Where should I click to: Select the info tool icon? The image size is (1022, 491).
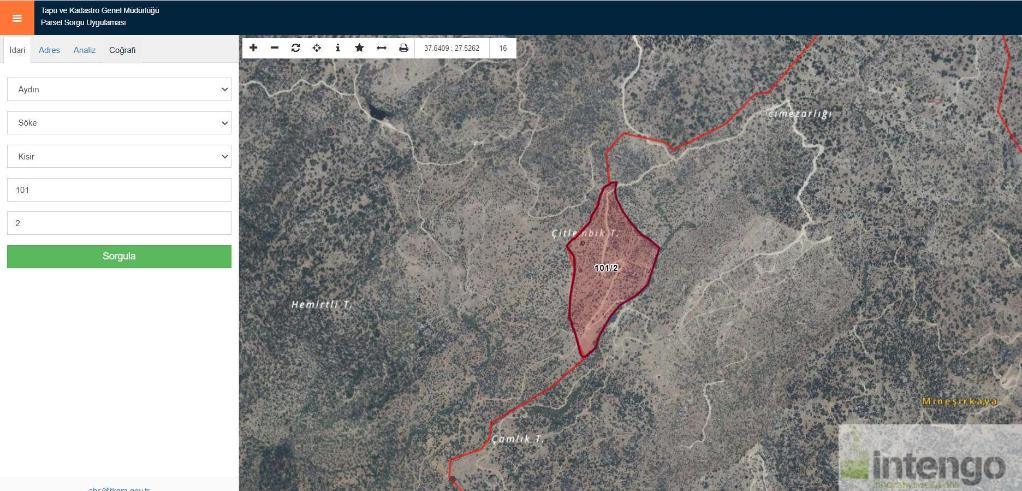(338, 48)
